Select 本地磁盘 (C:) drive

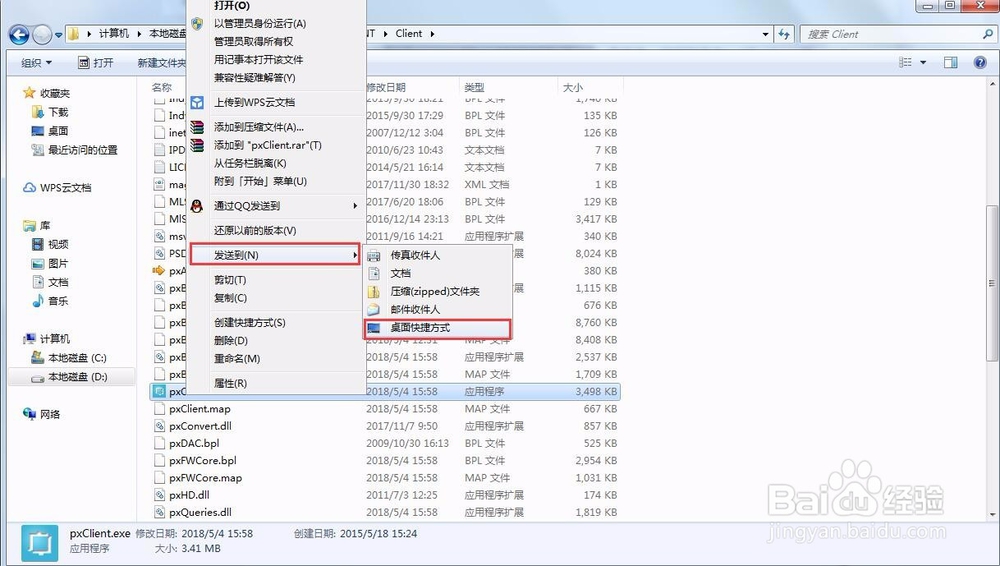[x=69, y=358]
